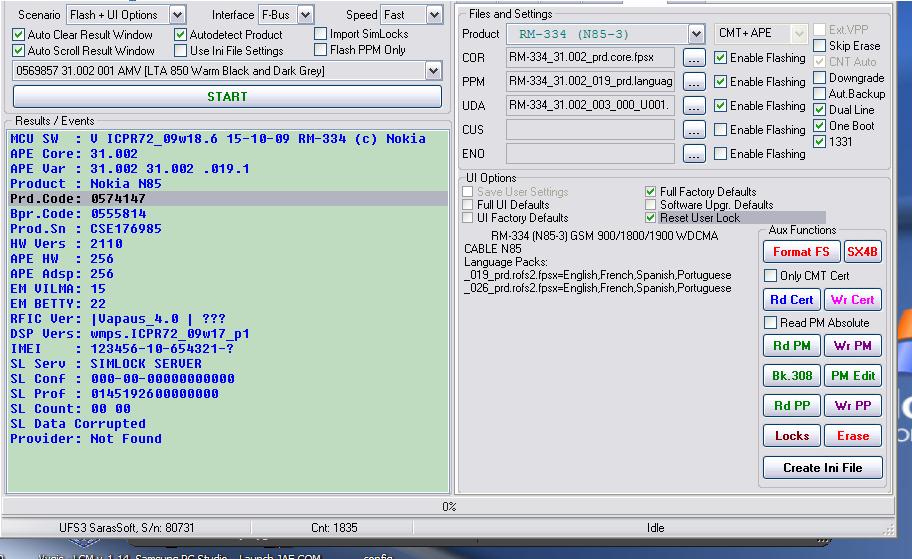Click the START button

click(x=227, y=97)
